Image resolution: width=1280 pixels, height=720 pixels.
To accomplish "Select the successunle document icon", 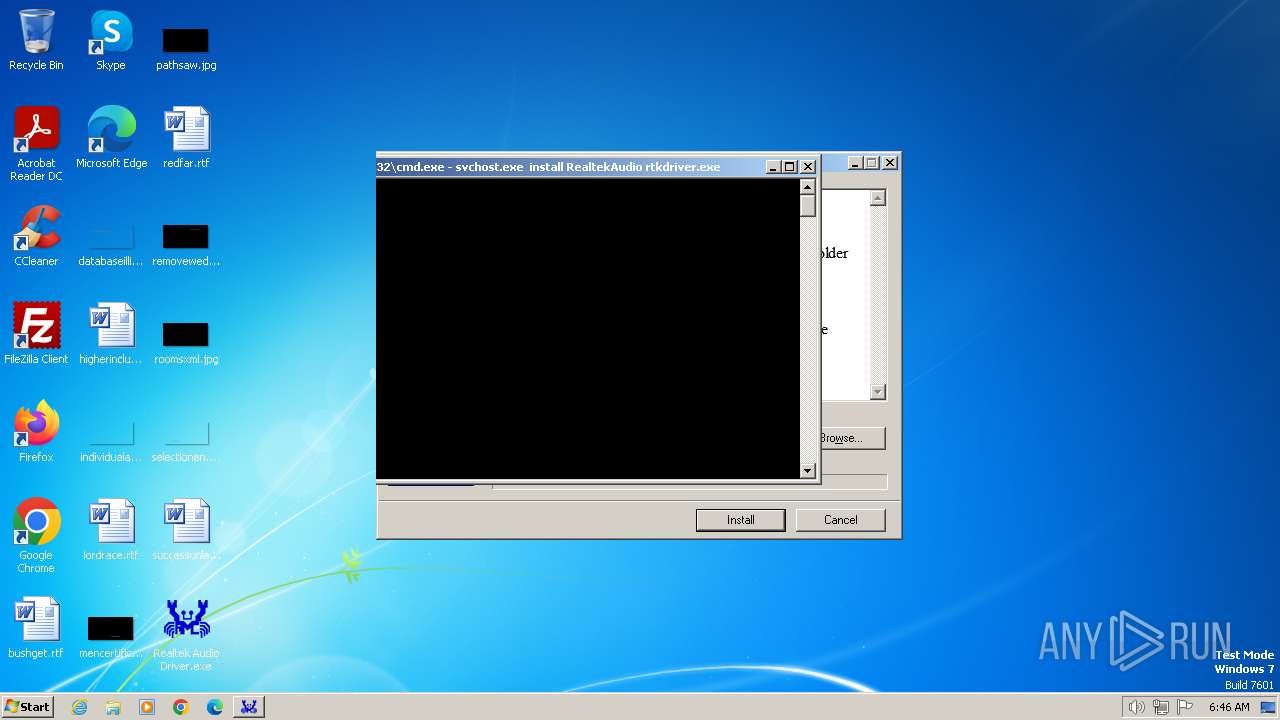I will (186, 530).
